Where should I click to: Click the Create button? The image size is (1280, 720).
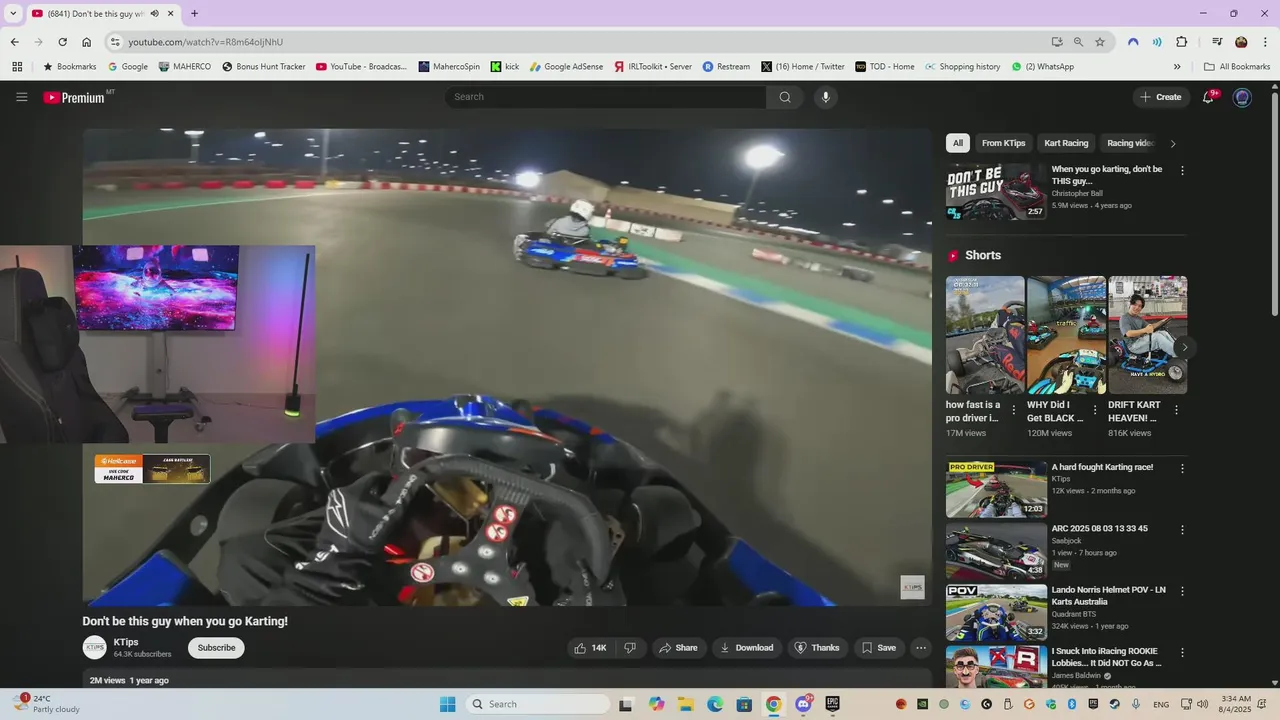1161,97
